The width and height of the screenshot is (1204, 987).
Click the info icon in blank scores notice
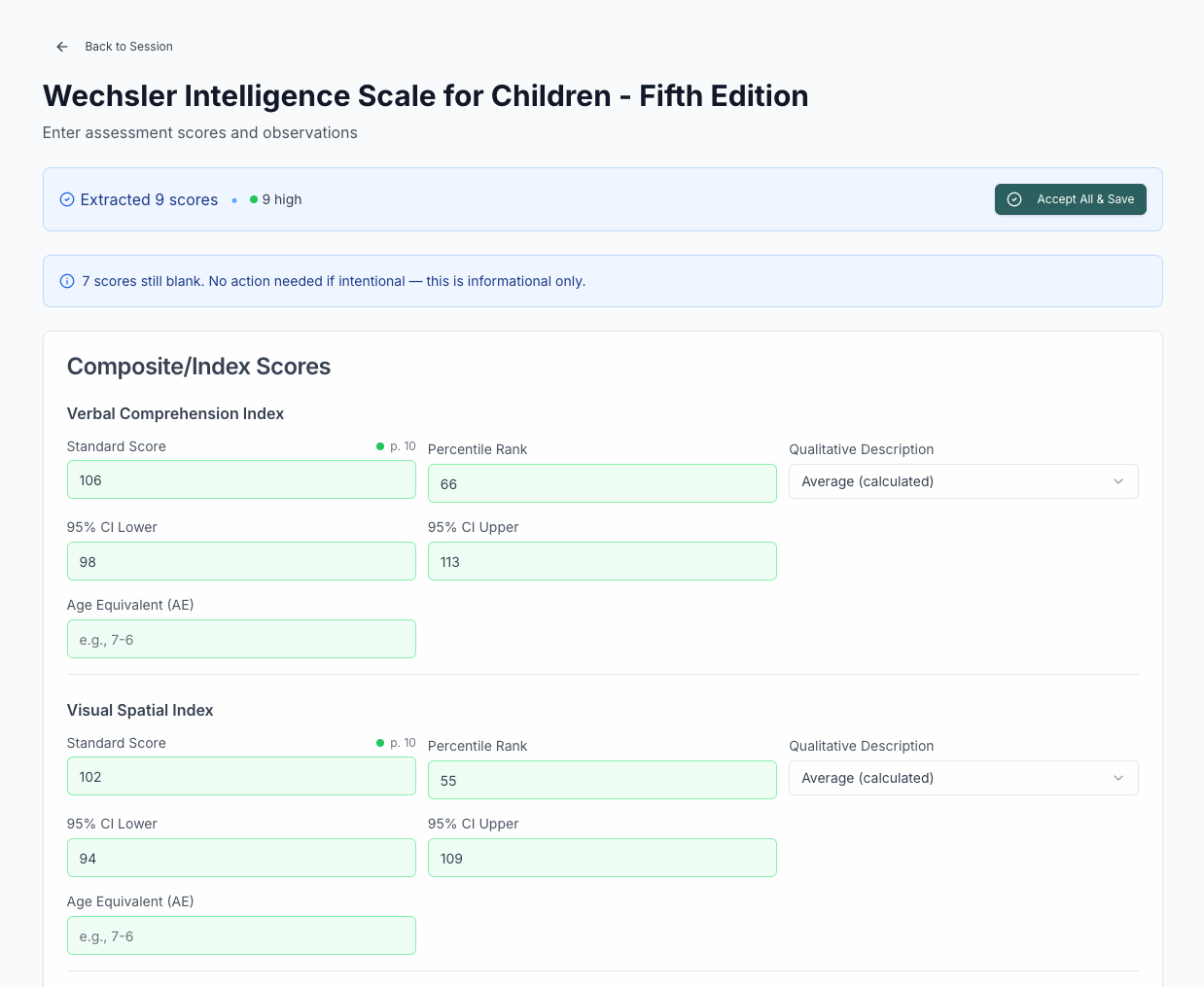pos(67,281)
